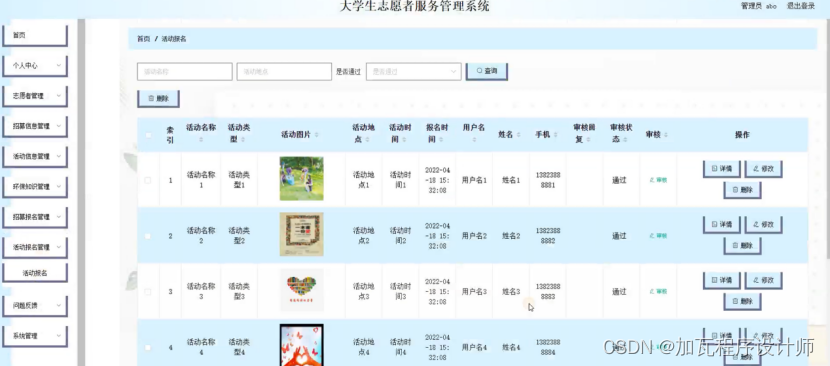Image resolution: width=830 pixels, height=366 pixels.
Task: Click 退出登录 at the top right
Action: coord(800,6)
